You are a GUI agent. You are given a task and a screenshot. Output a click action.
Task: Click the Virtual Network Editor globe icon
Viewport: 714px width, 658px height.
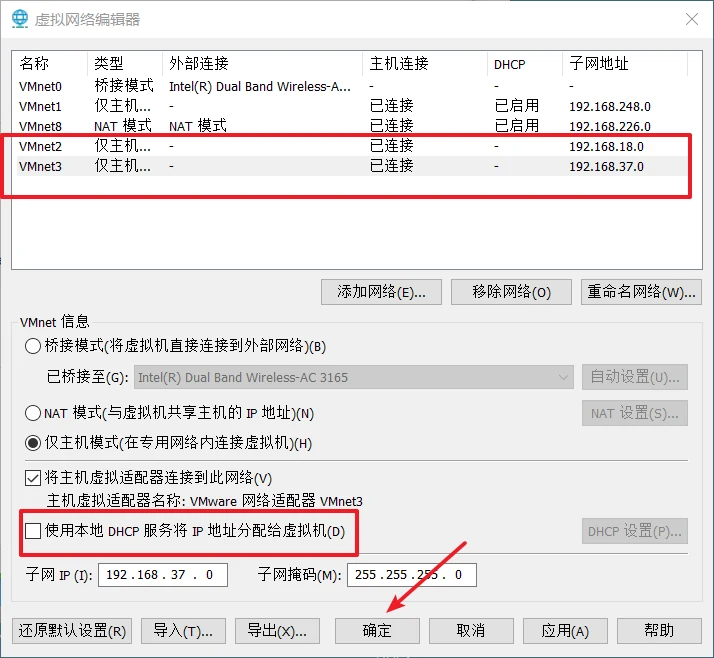pyautogui.click(x=20, y=19)
